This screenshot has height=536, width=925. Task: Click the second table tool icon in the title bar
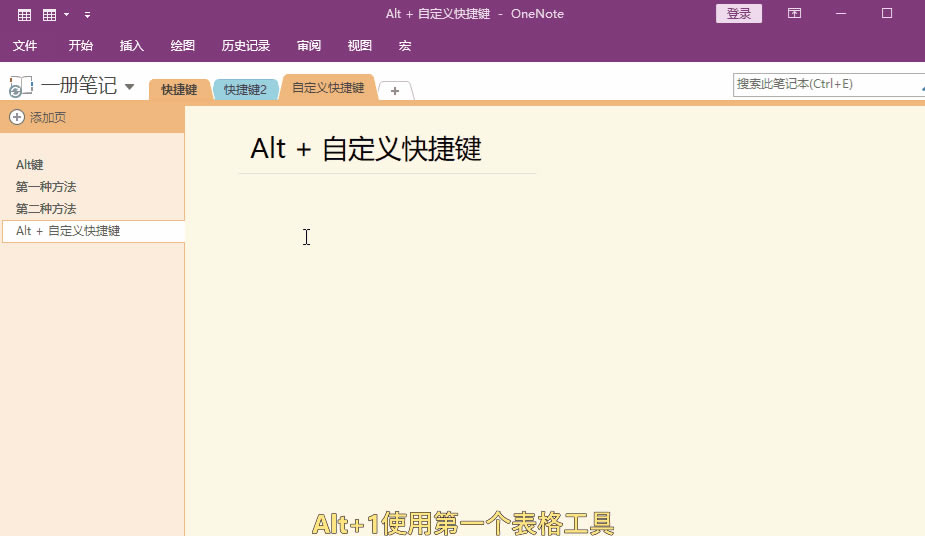point(49,14)
